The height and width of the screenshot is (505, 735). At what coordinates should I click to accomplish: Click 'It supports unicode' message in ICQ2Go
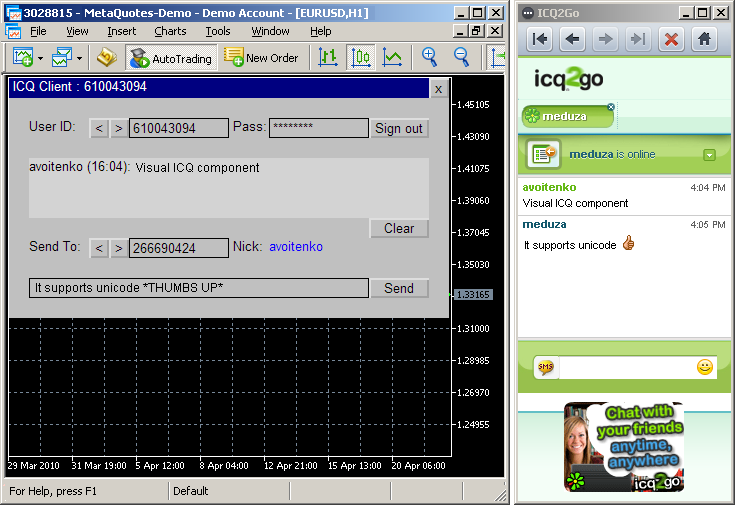(x=570, y=245)
